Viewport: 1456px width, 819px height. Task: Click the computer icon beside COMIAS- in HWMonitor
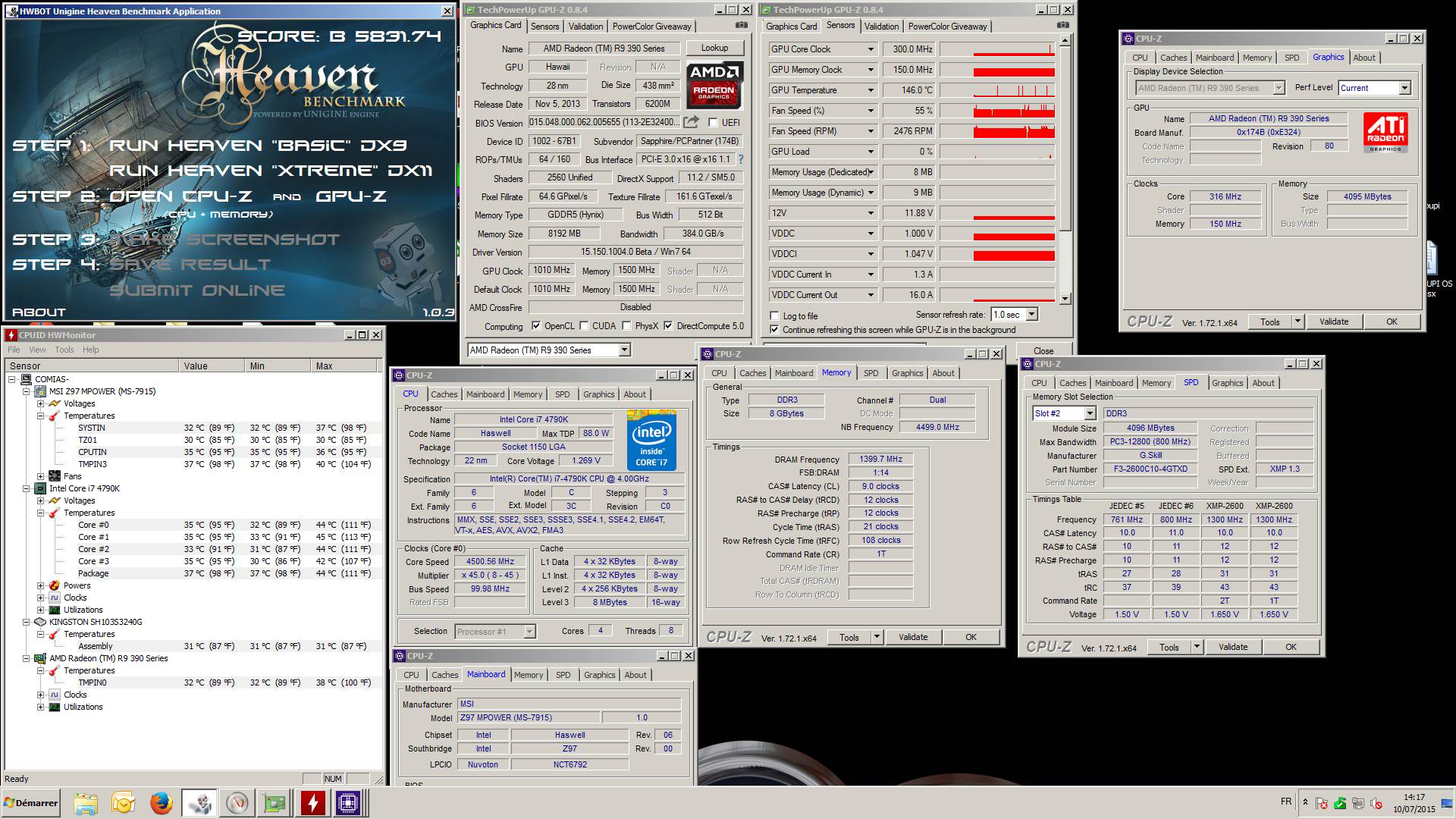point(25,379)
